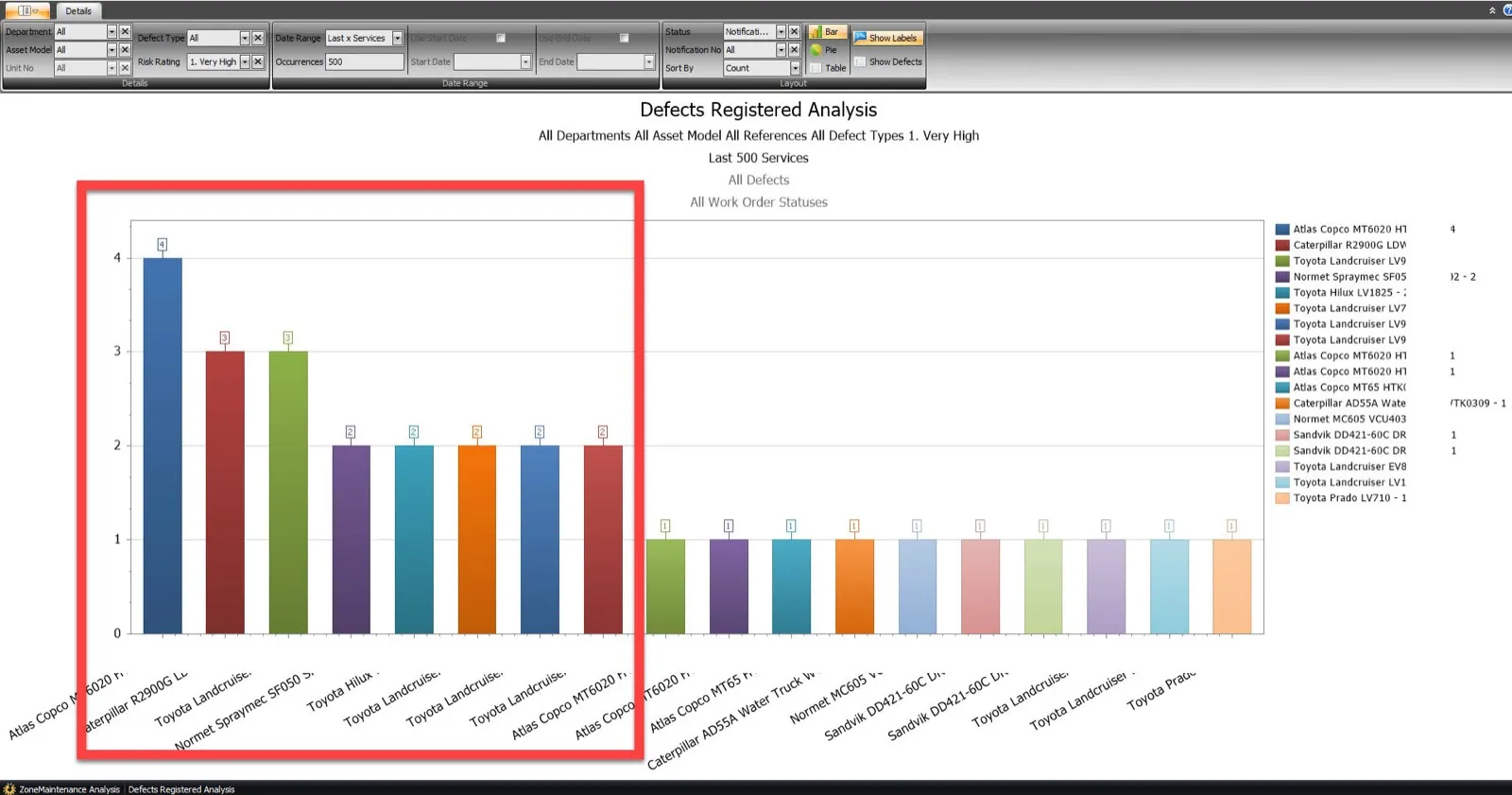Click the Caterpillar AD55A legend swatch
Screen dimensions: 1512x795
1282,403
